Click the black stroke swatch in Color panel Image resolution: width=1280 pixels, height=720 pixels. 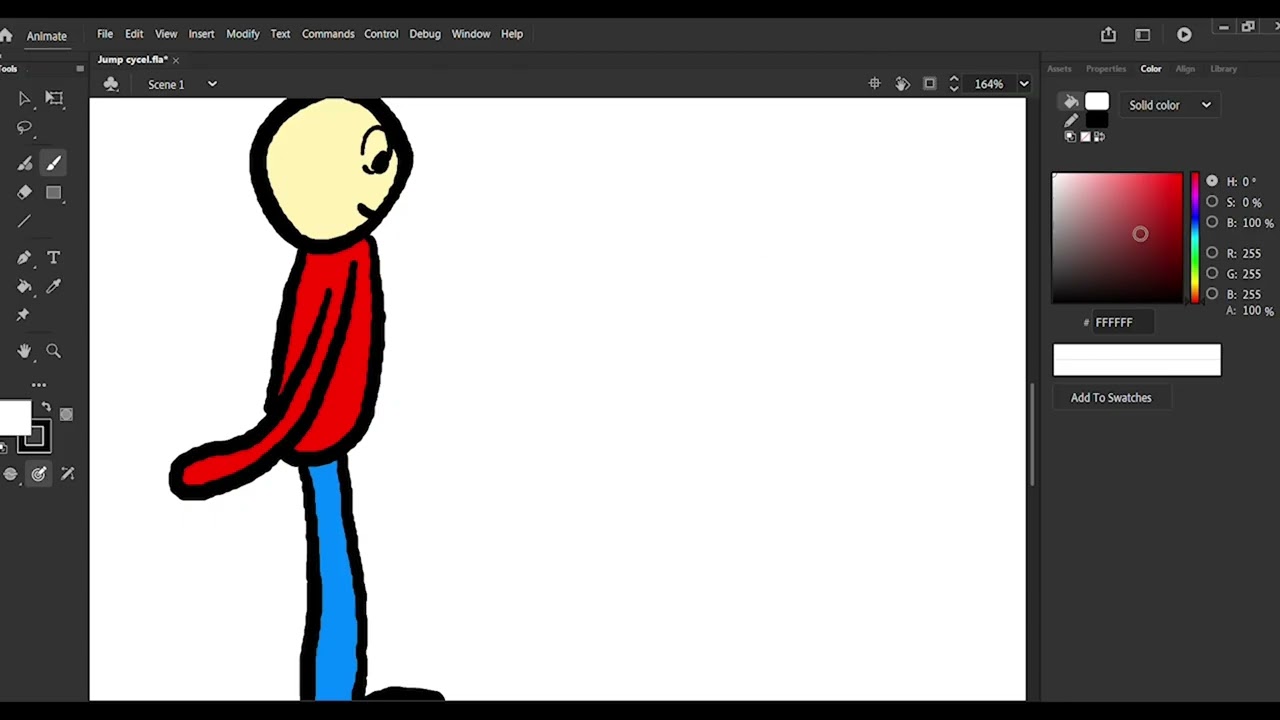[x=1097, y=121]
